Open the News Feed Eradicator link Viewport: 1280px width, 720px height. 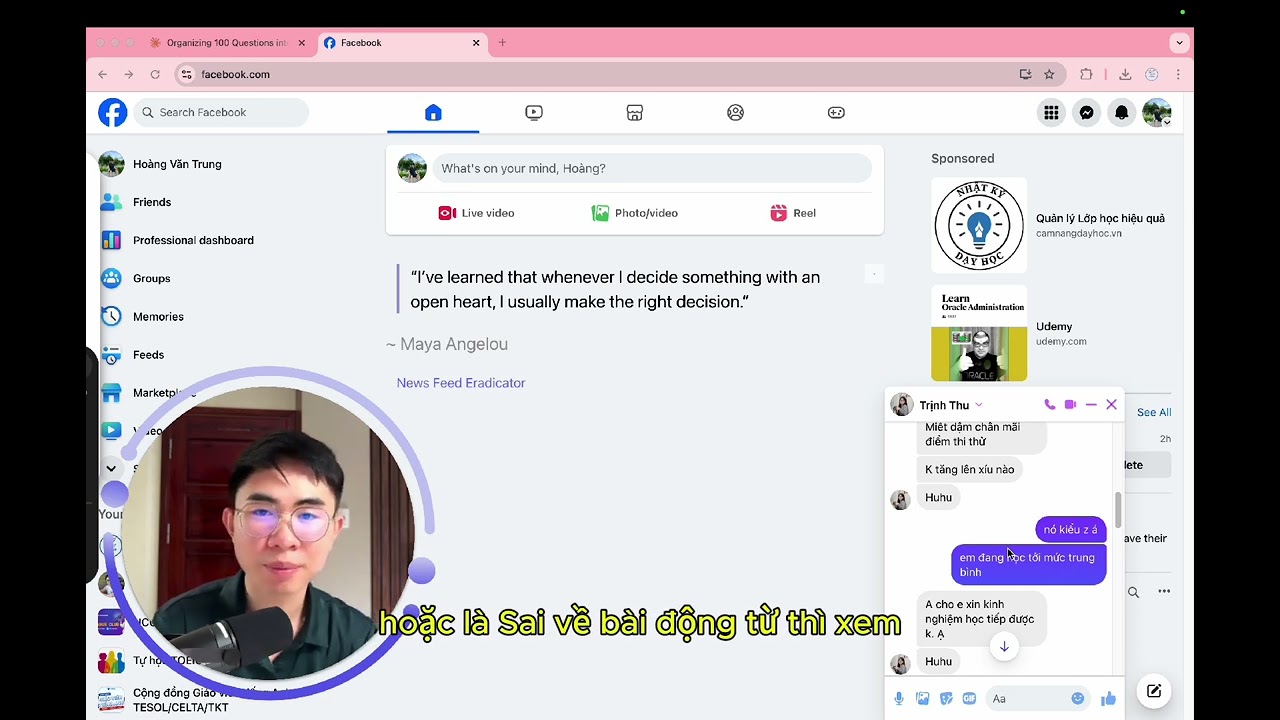460,383
